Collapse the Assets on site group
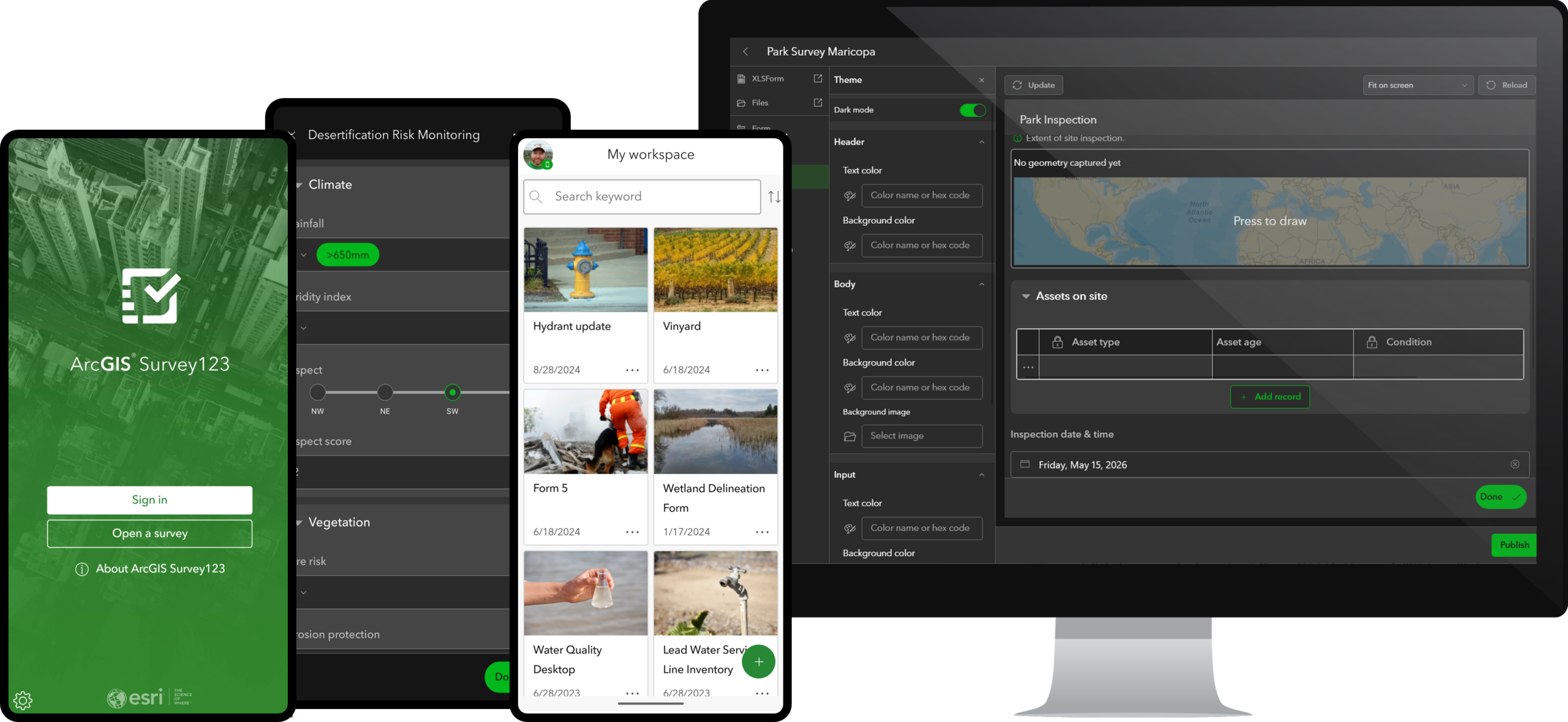The image size is (1568, 722). point(1025,296)
